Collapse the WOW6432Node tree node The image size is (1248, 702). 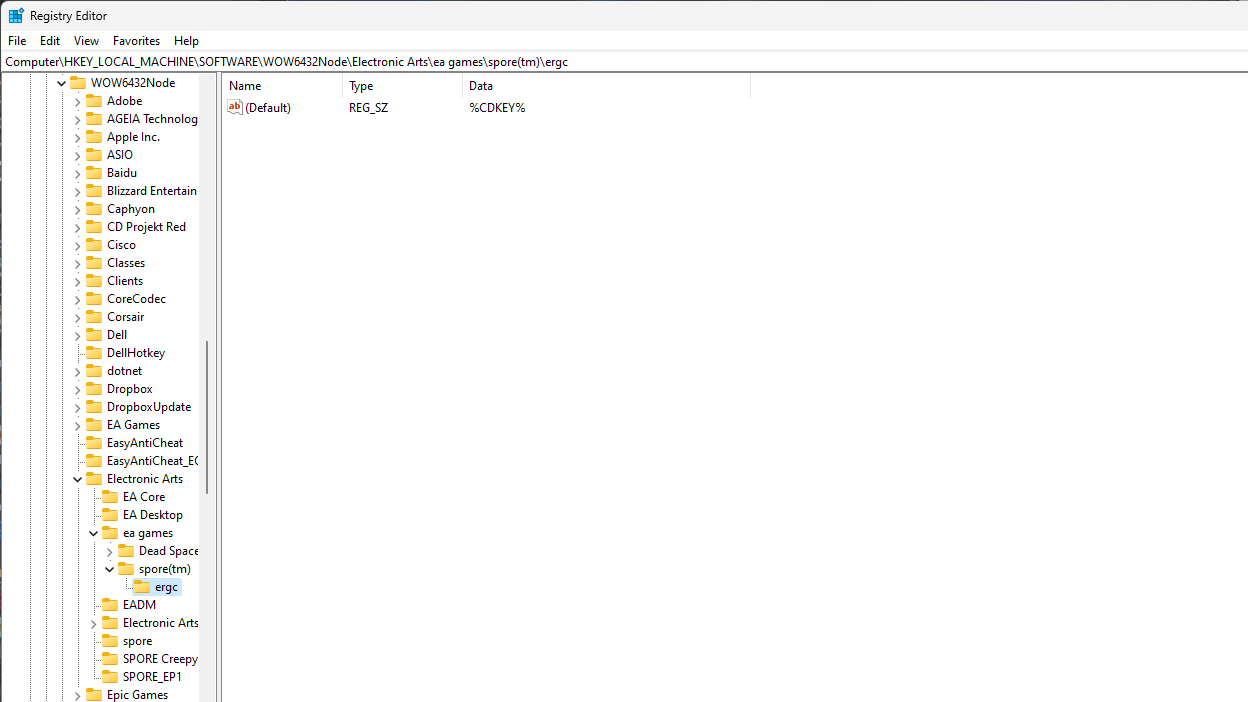pos(61,83)
